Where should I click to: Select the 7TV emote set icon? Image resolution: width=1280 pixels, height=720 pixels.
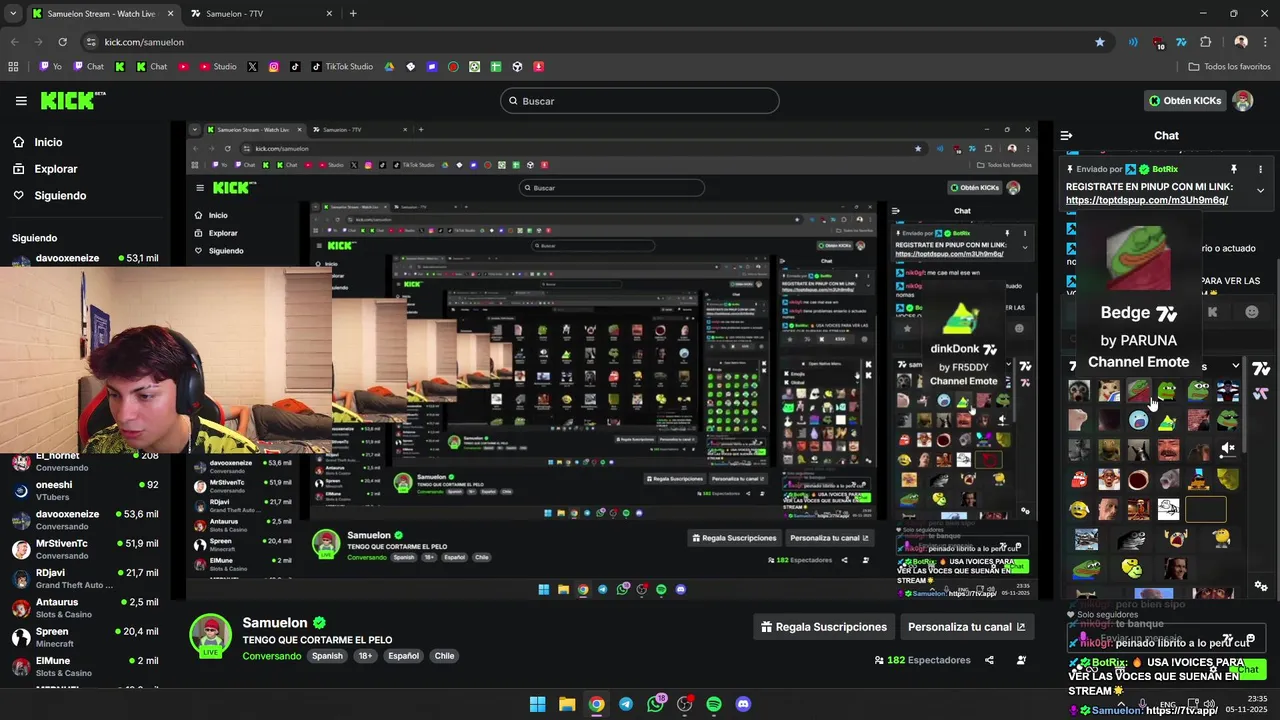tap(1261, 368)
